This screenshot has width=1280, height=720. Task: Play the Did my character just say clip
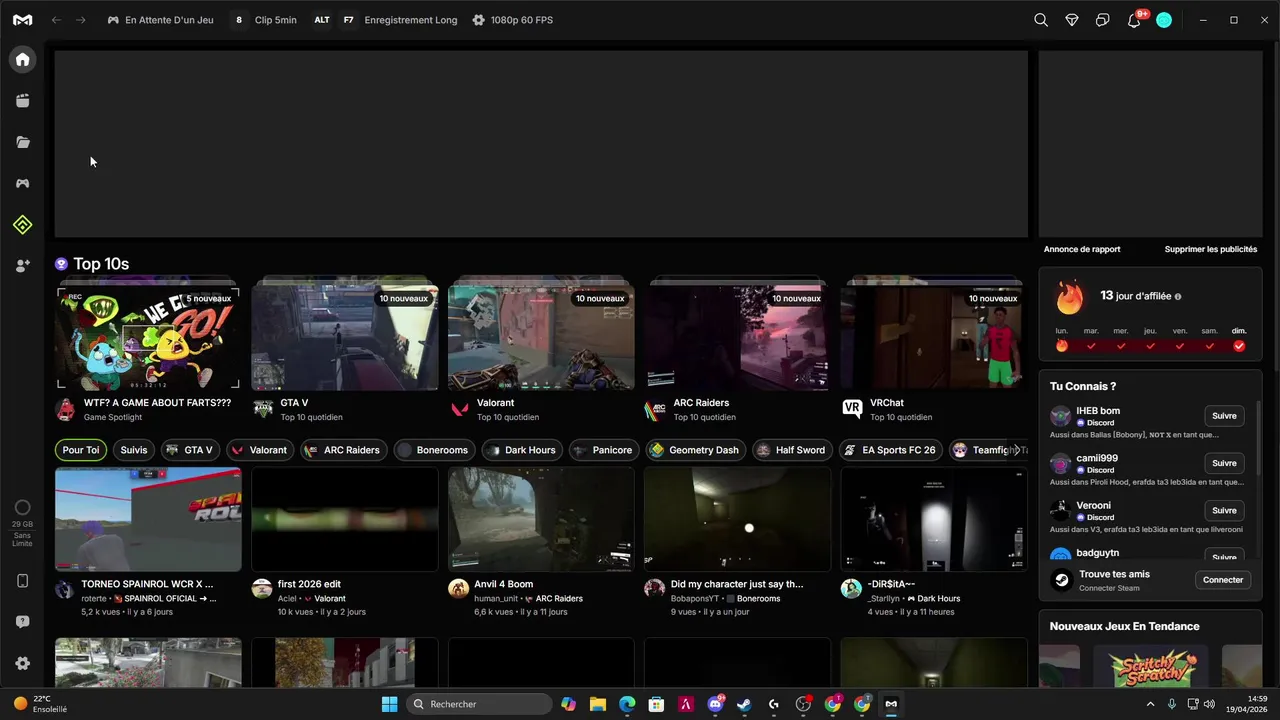738,519
